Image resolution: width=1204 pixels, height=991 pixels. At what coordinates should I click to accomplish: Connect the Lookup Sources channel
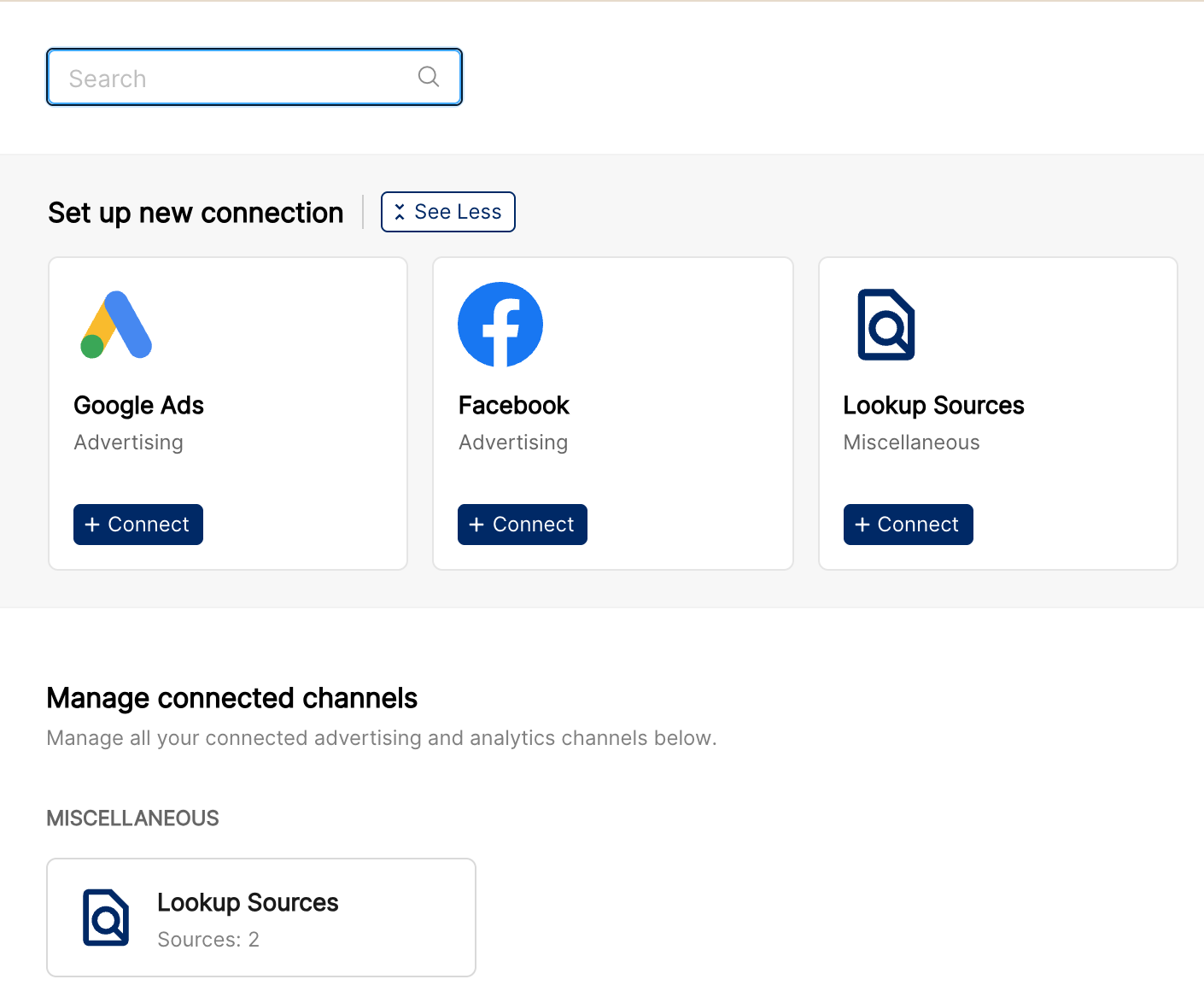click(x=909, y=525)
